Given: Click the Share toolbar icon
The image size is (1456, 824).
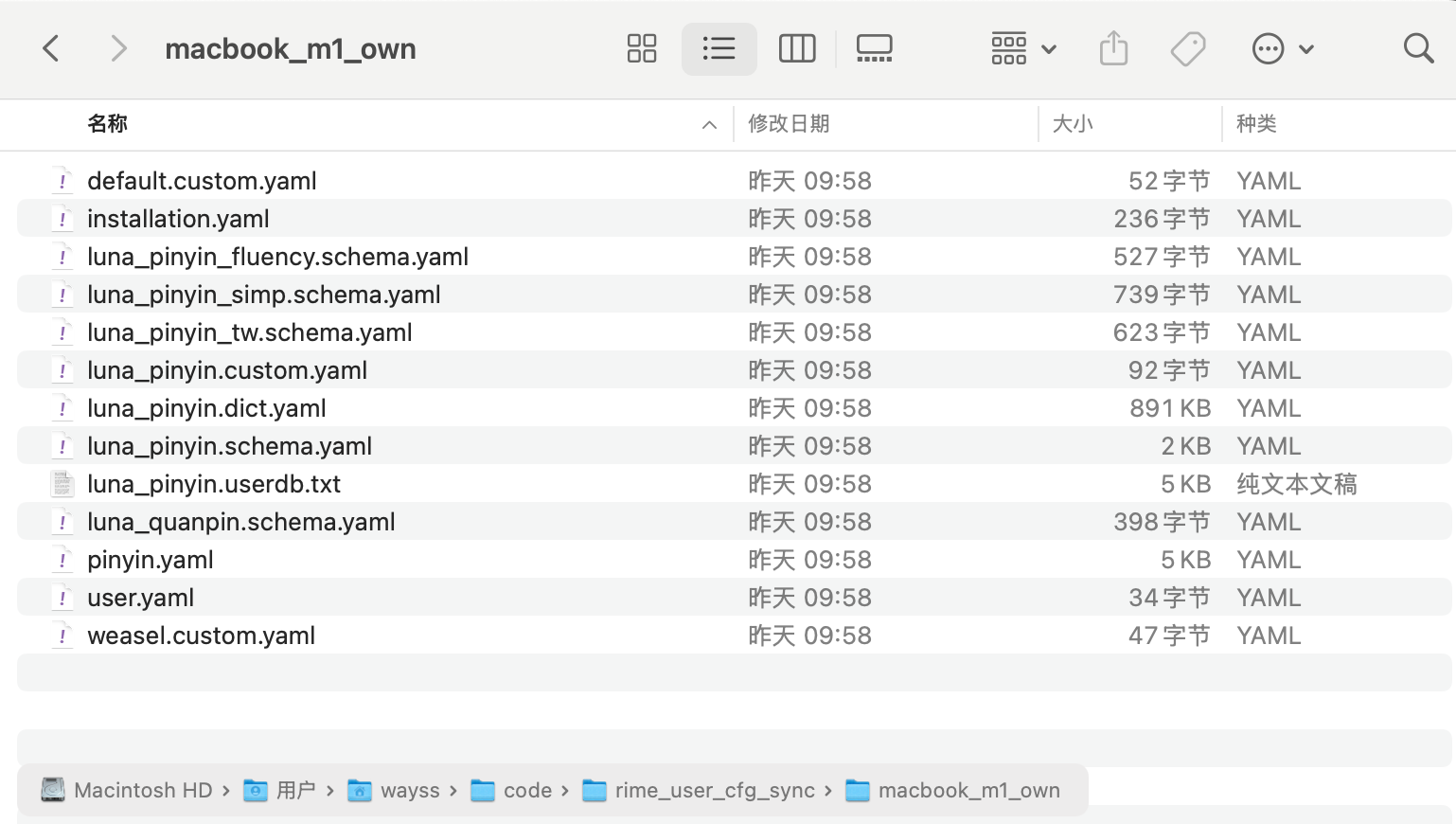Looking at the screenshot, I should (1113, 48).
